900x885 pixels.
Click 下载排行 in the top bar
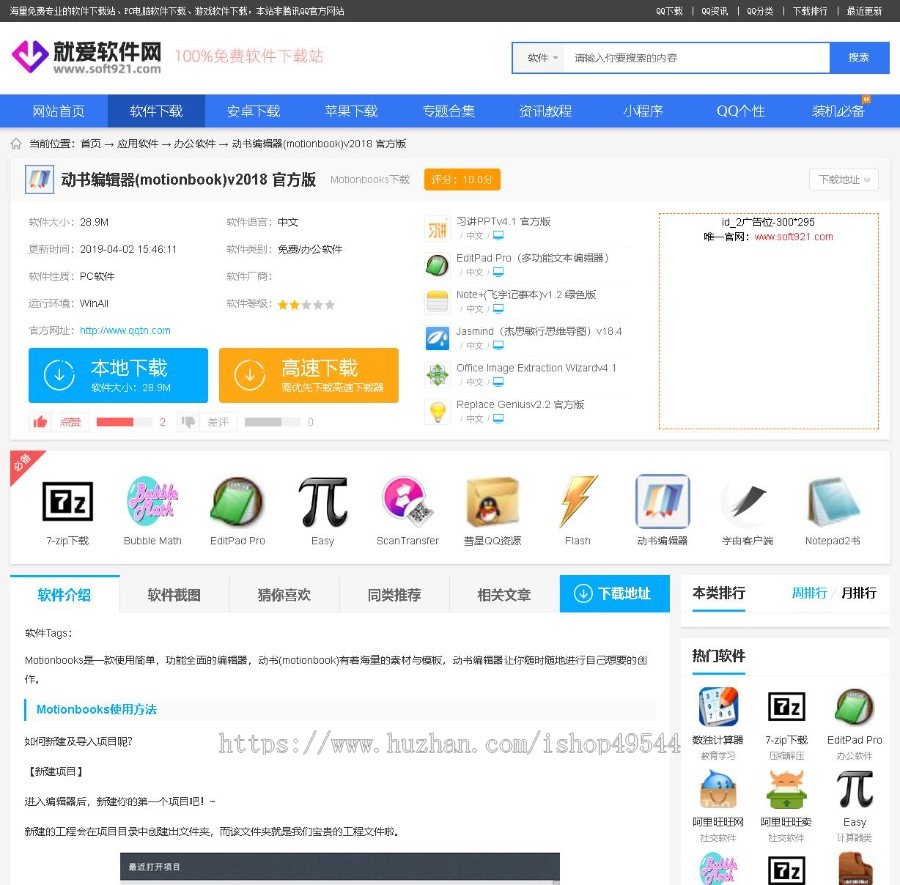[x=810, y=11]
